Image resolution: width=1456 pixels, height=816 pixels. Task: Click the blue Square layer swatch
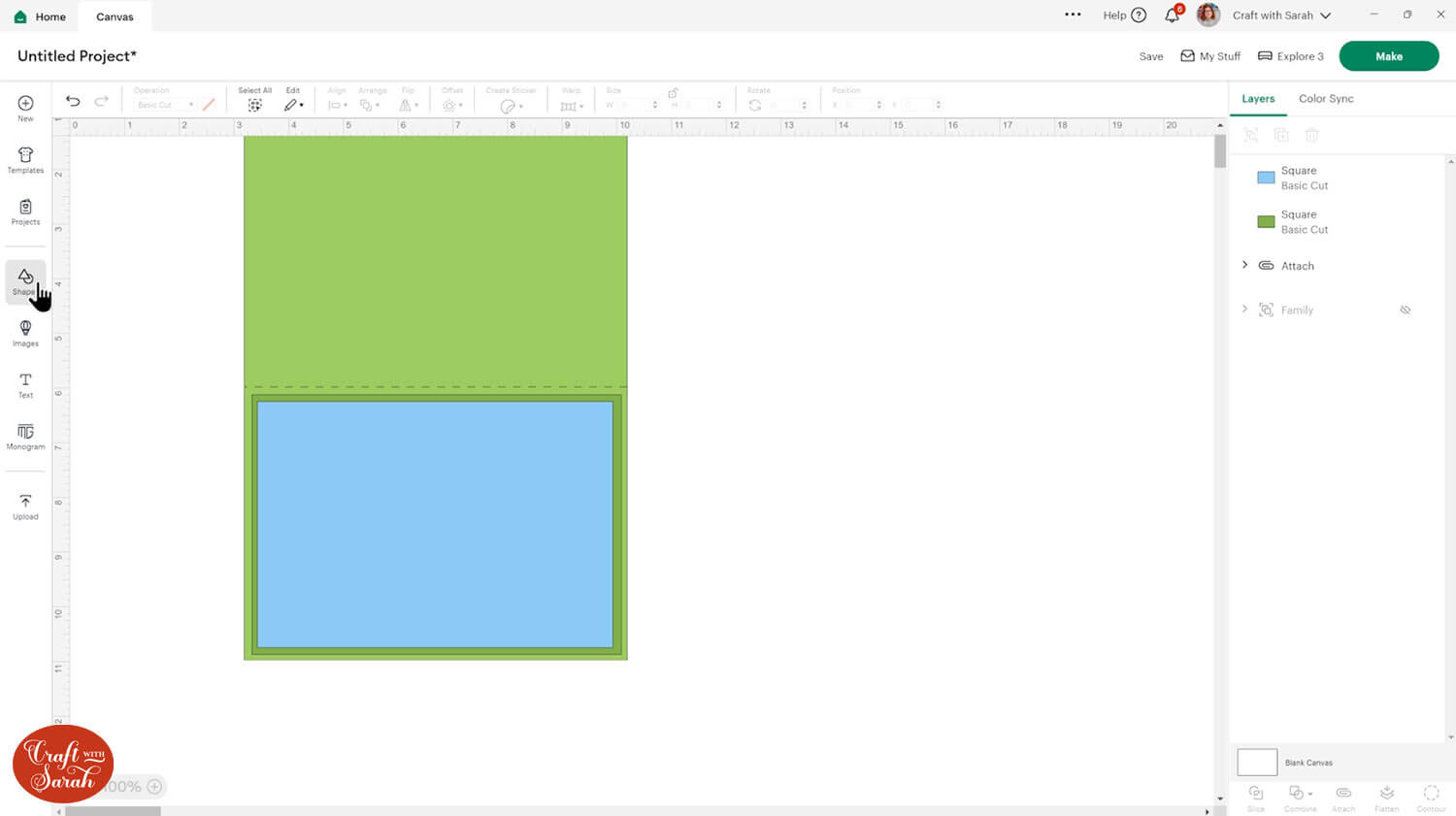point(1266,178)
